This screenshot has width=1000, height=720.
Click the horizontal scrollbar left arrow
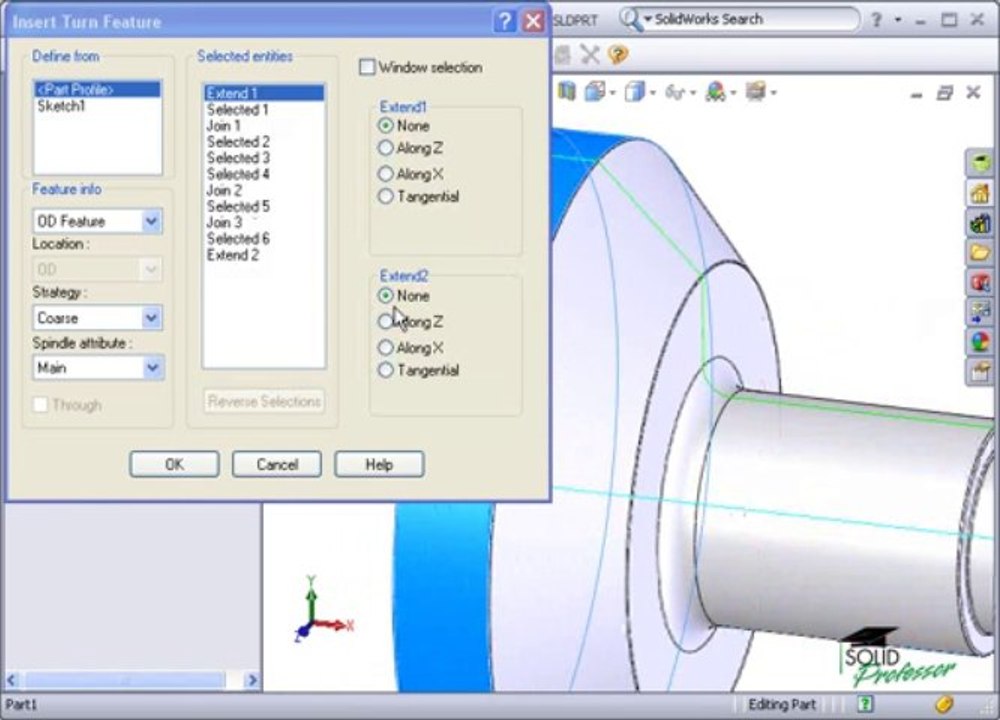11,680
